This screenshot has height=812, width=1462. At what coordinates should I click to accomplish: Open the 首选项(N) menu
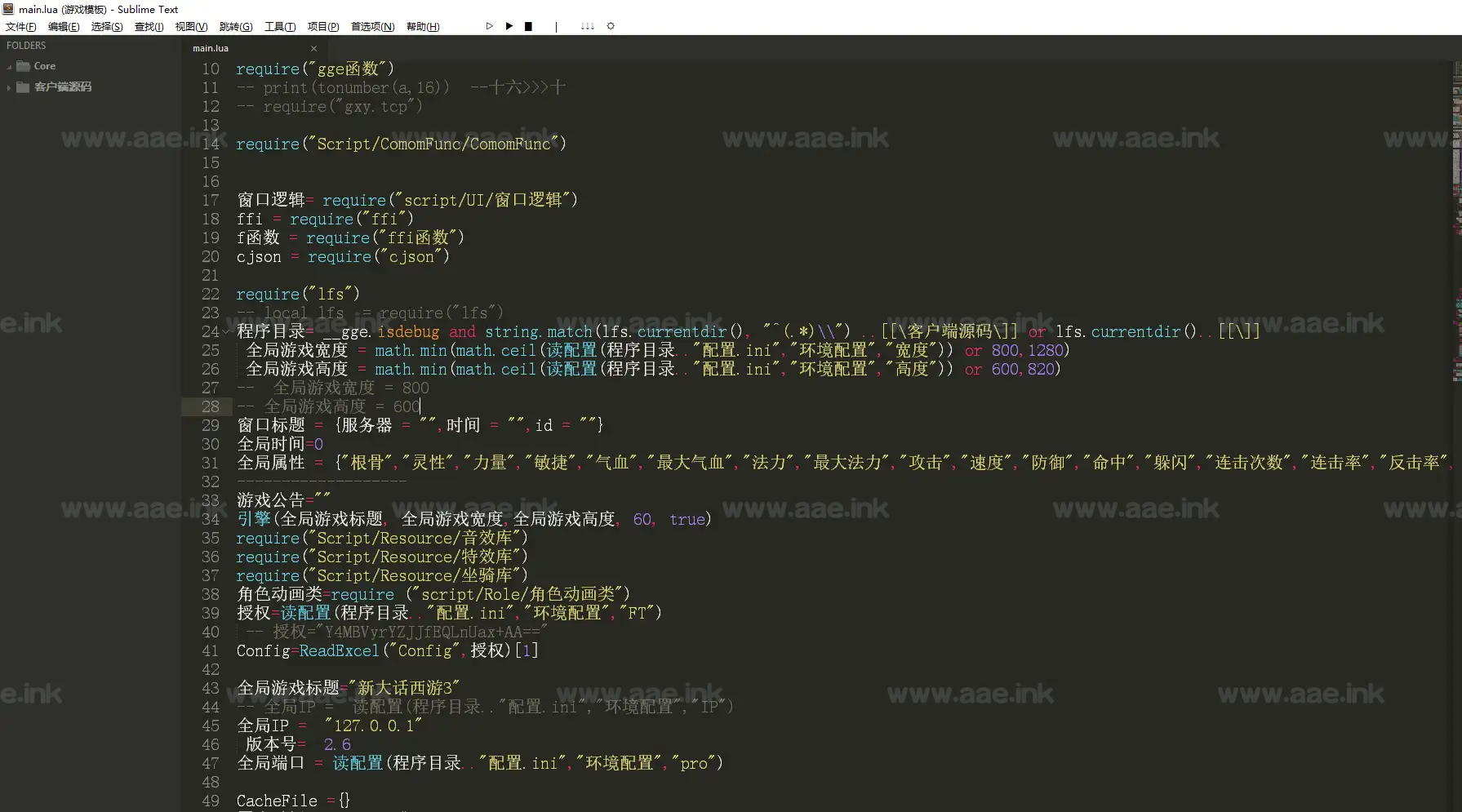pos(372,26)
